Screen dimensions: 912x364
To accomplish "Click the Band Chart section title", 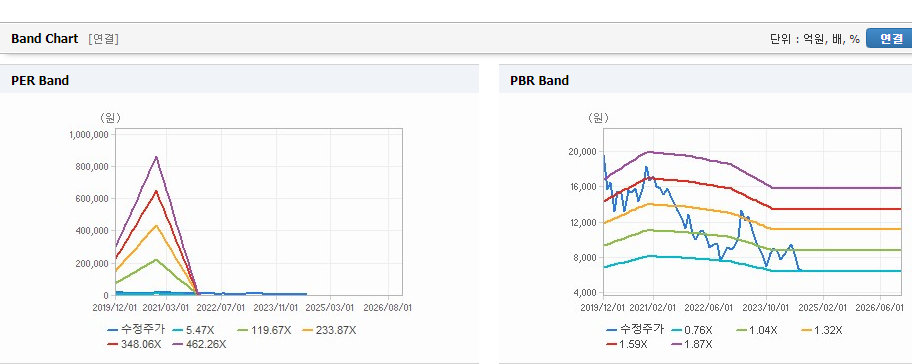I will point(44,39).
